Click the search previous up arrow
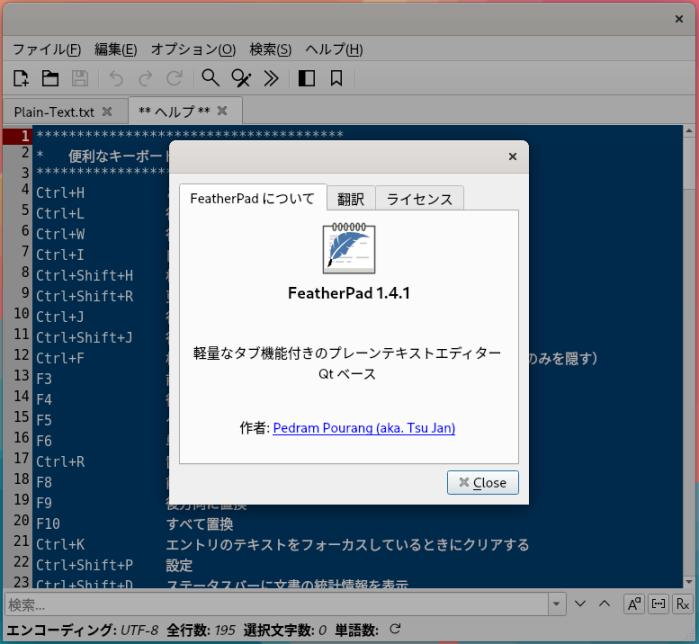This screenshot has height=644, width=699. (x=604, y=604)
